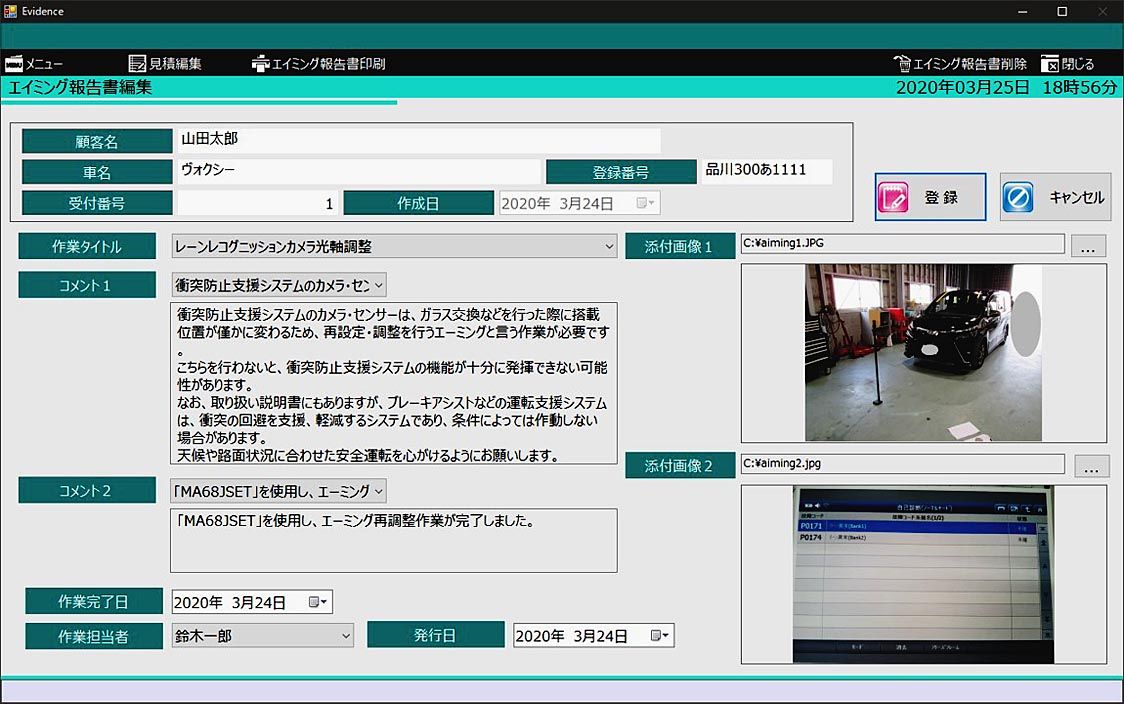This screenshot has width=1124, height=704.
Task: Open calendar picker for 発行日
Action: click(659, 635)
